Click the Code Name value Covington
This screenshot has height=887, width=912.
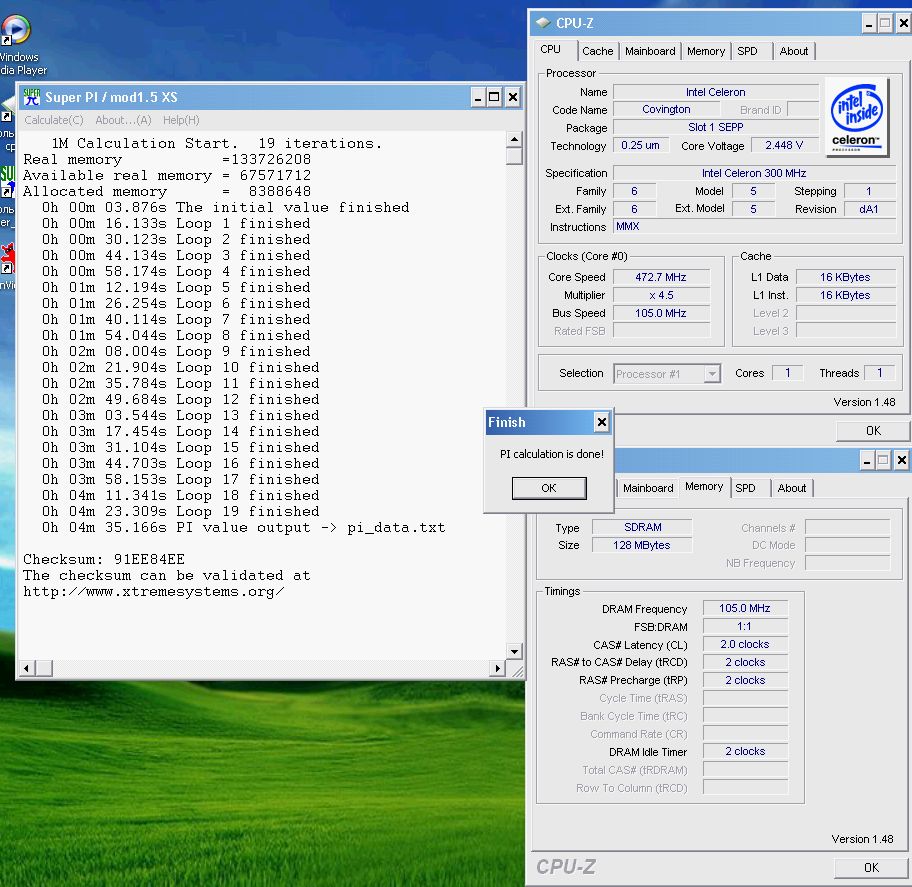[667, 109]
